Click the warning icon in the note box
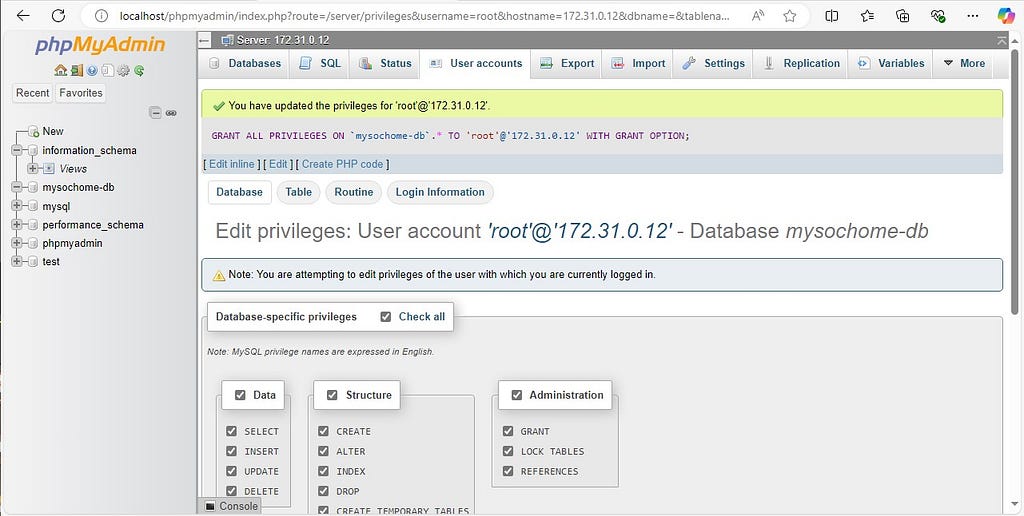 click(219, 276)
